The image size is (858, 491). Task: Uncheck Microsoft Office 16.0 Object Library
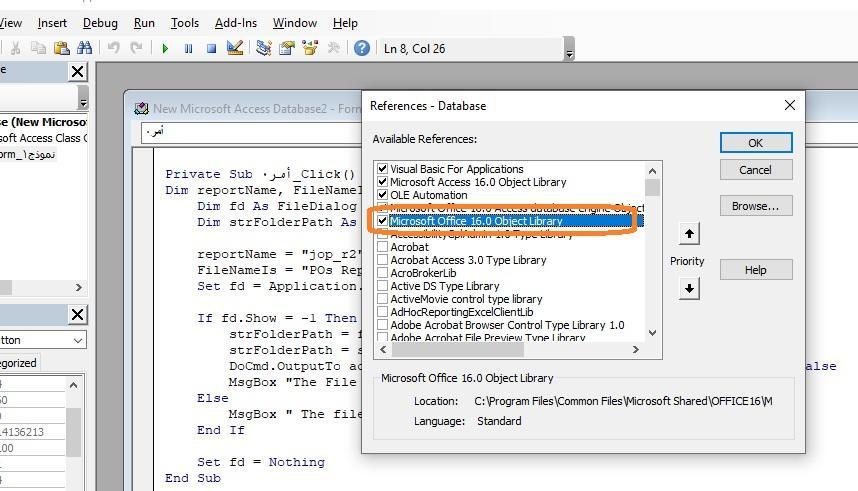[382, 221]
